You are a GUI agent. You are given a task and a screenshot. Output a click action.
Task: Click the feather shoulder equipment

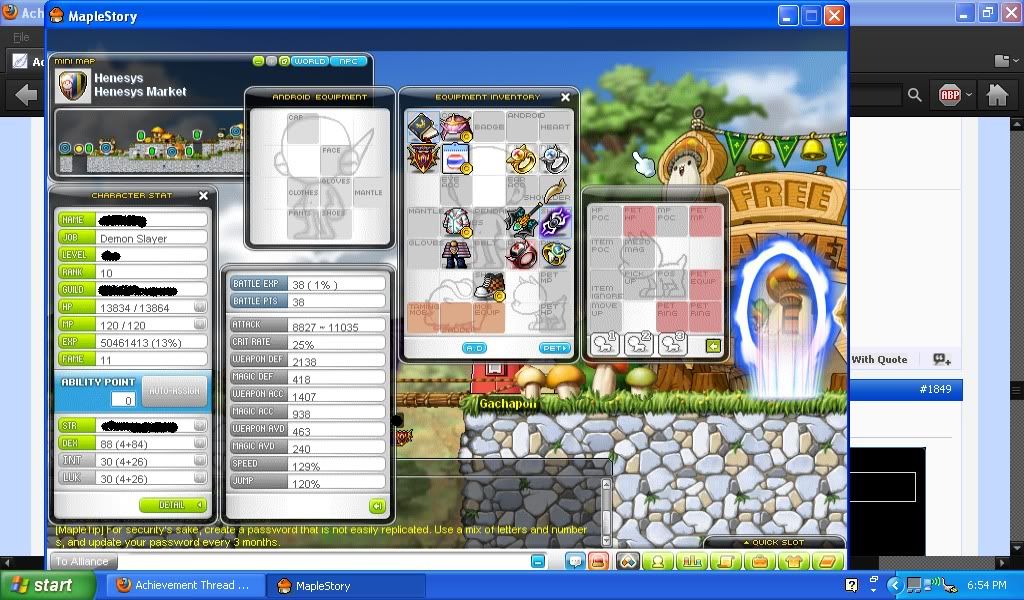555,191
